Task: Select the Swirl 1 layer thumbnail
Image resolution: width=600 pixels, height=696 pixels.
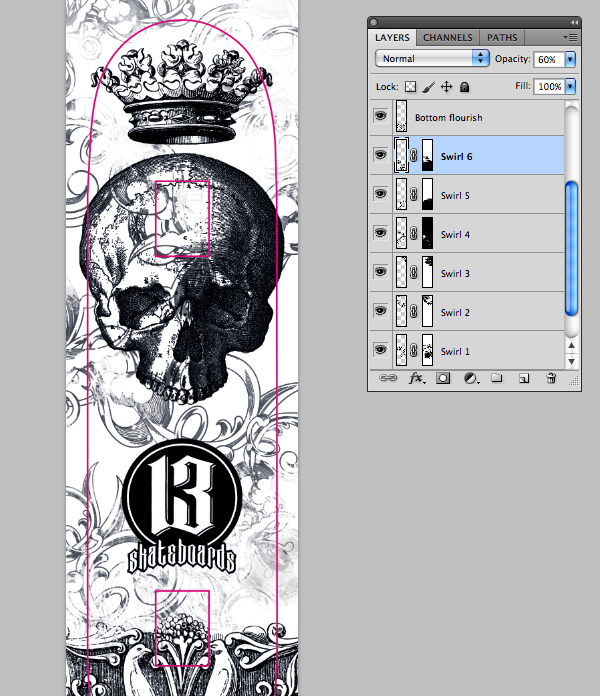Action: (x=401, y=350)
